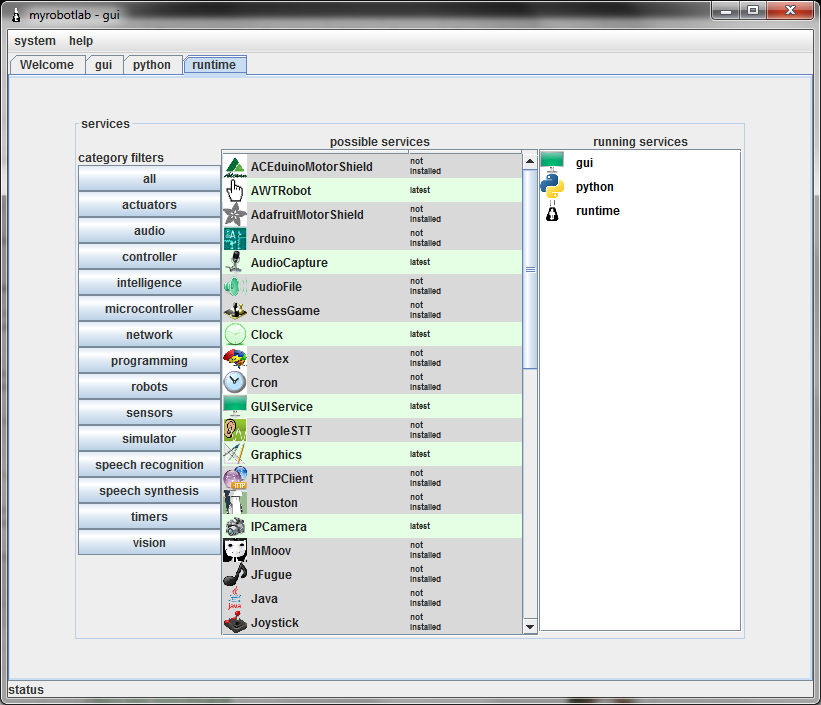This screenshot has width=821, height=705.
Task: Filter services by intelligence
Action: pos(149,283)
